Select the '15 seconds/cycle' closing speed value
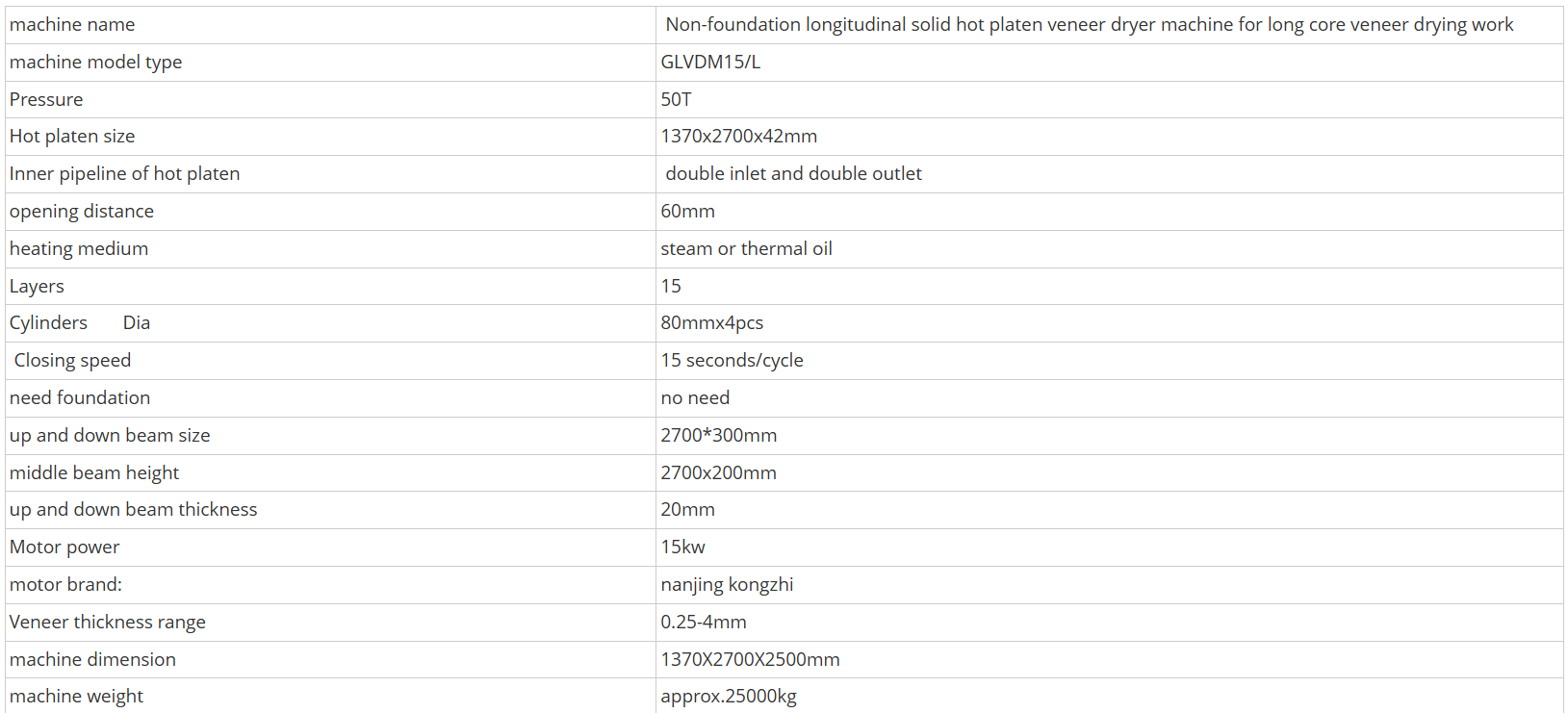 click(x=732, y=361)
